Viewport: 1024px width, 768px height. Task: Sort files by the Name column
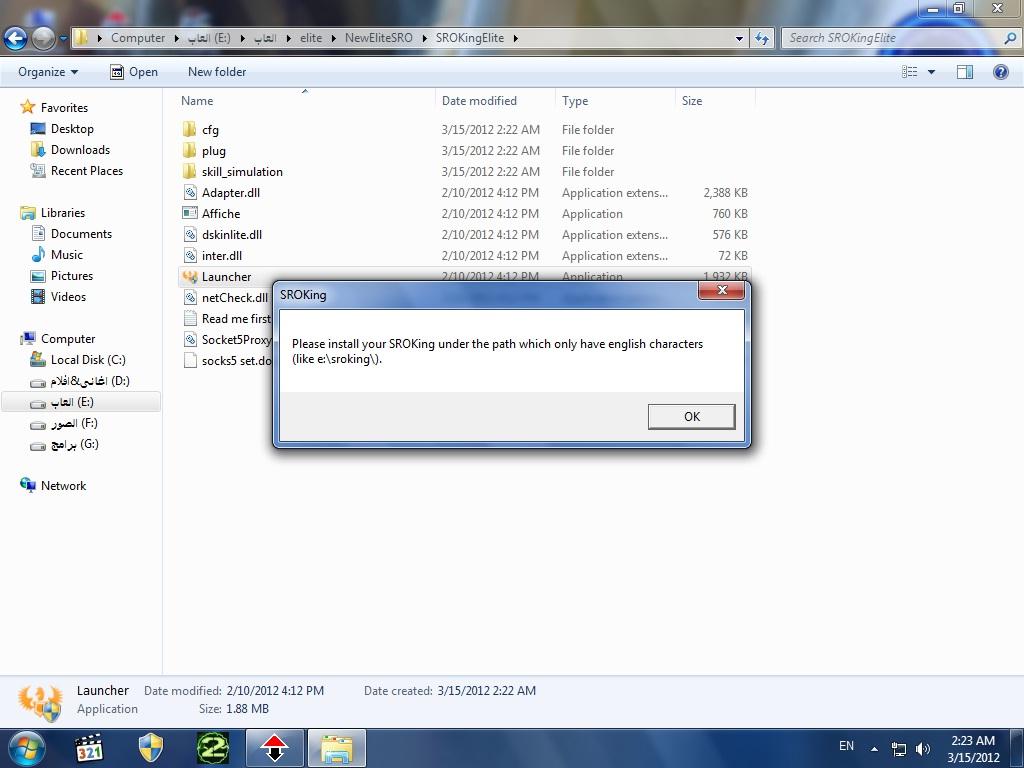point(197,101)
